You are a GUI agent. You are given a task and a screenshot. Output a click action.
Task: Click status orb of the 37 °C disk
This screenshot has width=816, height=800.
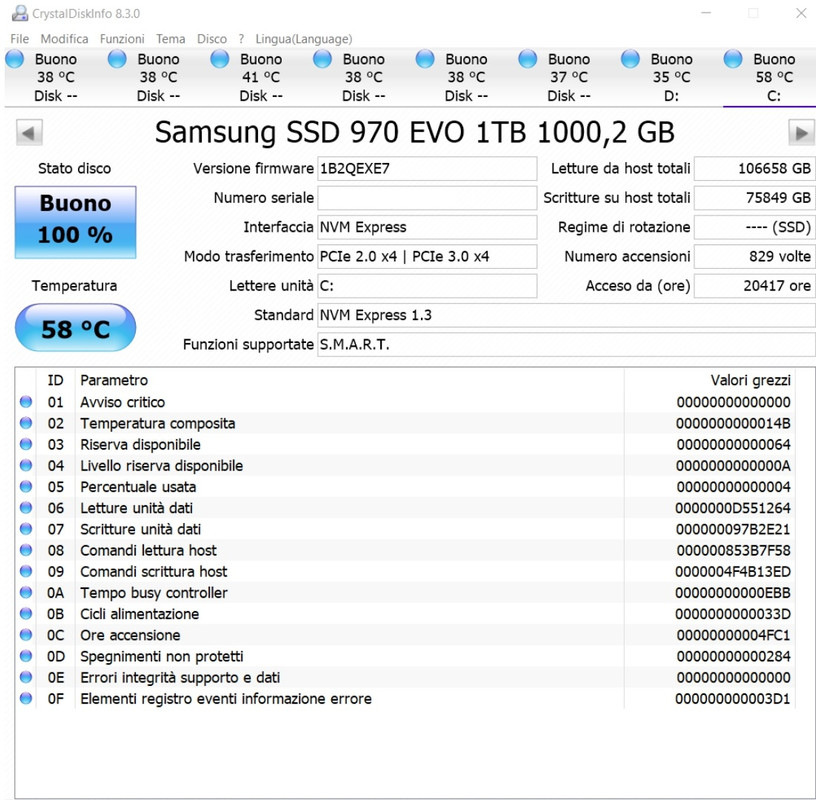[x=528, y=59]
